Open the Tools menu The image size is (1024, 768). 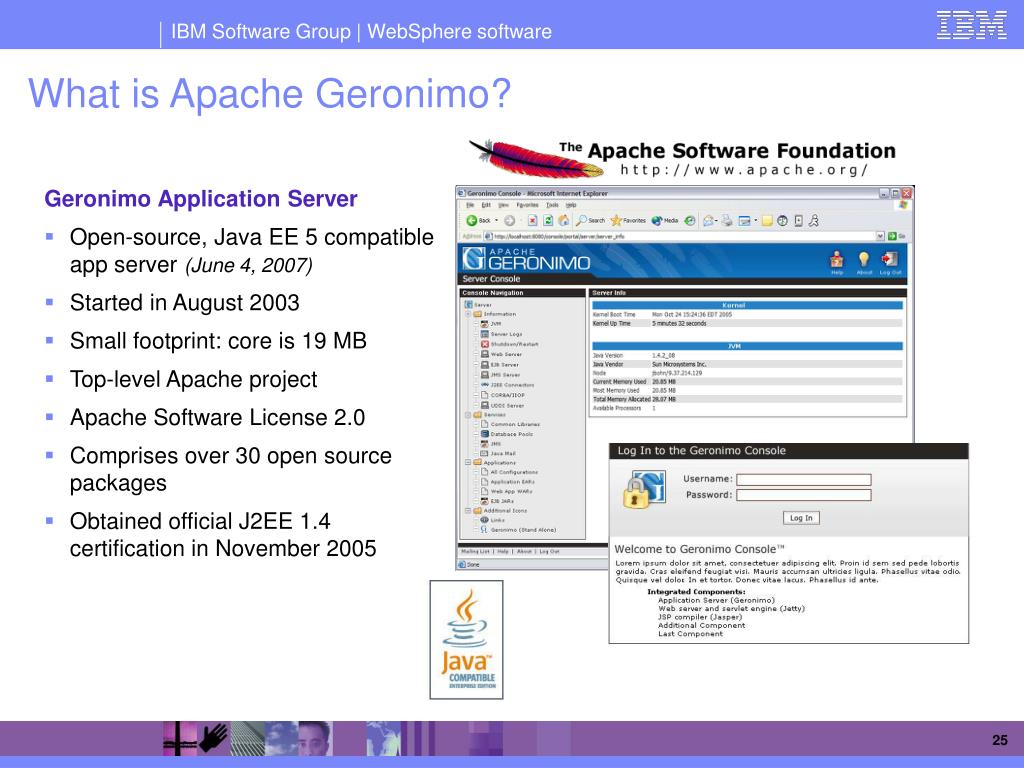click(552, 205)
